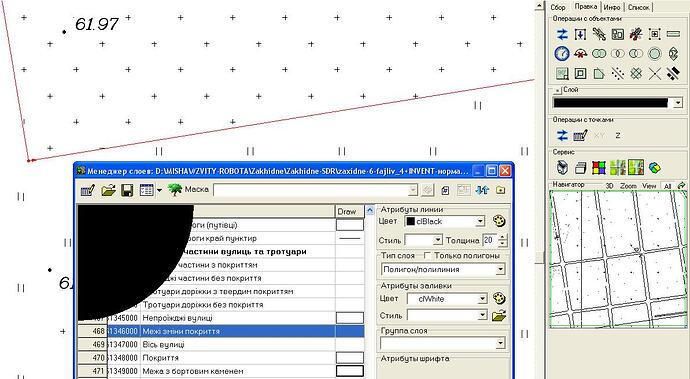Click the table edit icon in point operations

(x=580, y=136)
